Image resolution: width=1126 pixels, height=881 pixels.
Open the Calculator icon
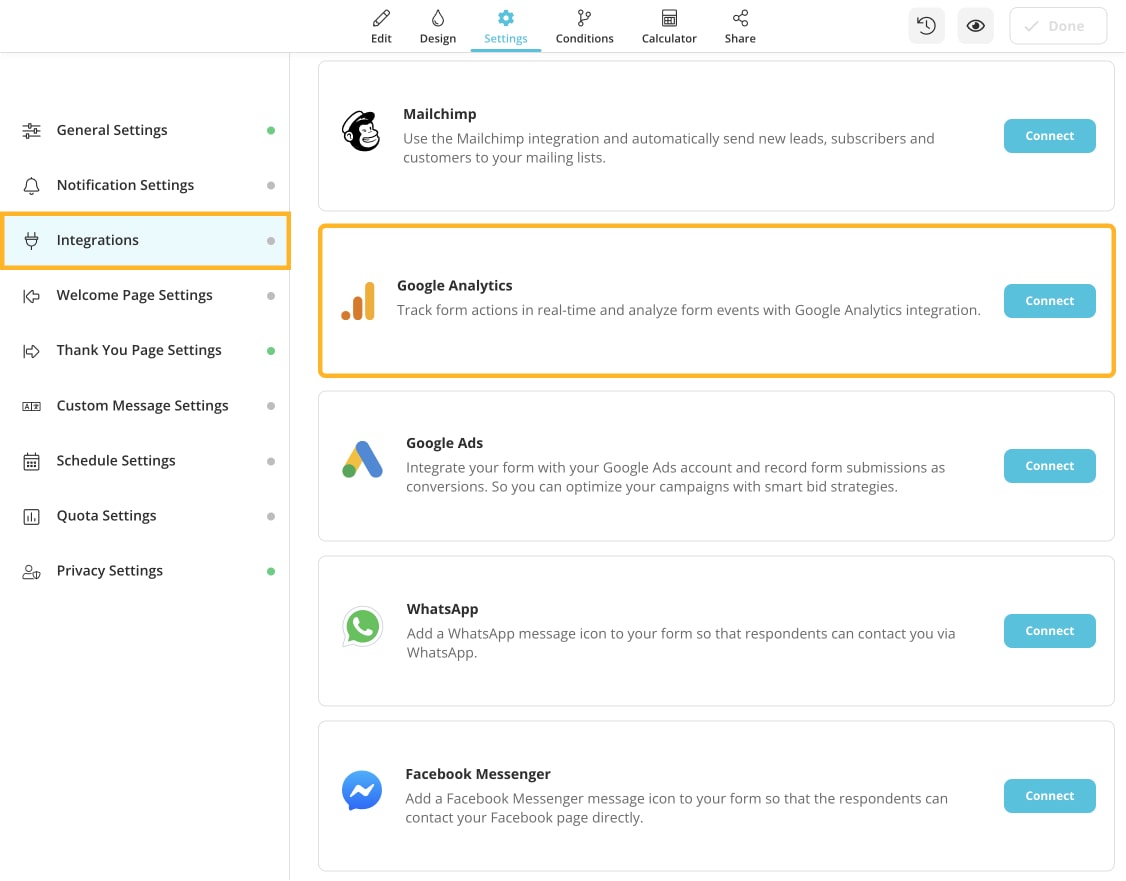pyautogui.click(x=668, y=18)
